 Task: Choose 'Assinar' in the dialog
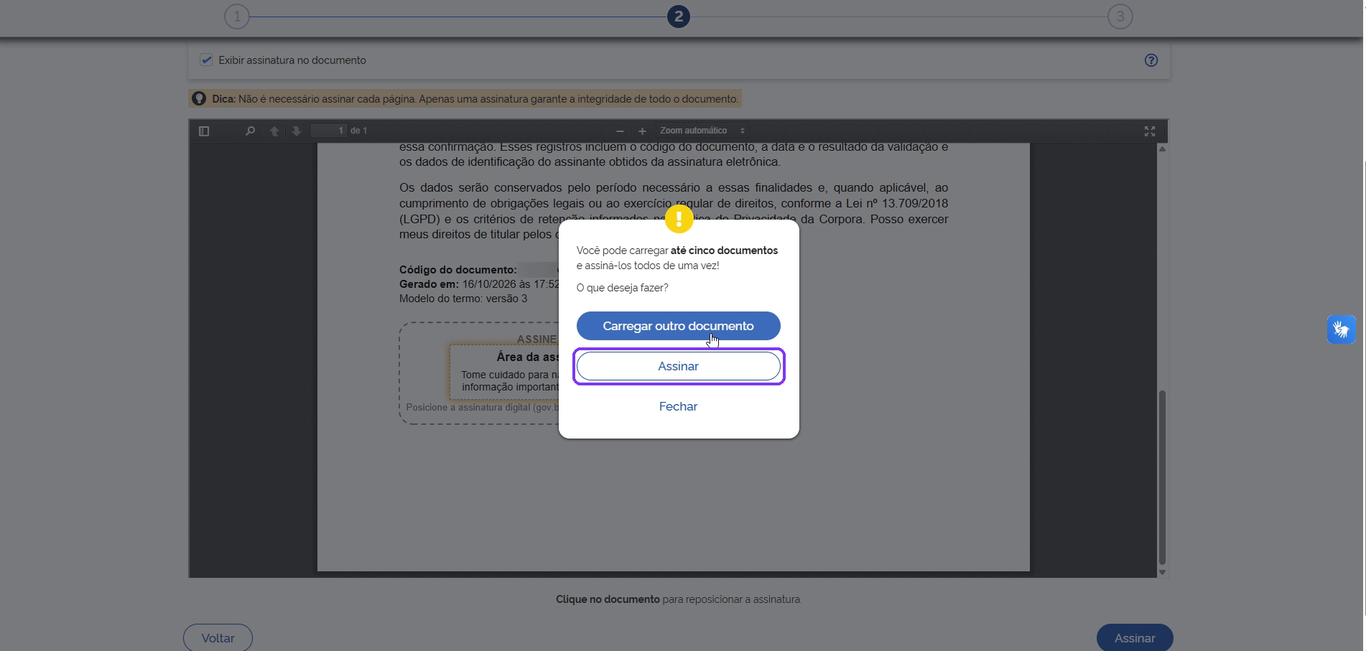pos(678,366)
